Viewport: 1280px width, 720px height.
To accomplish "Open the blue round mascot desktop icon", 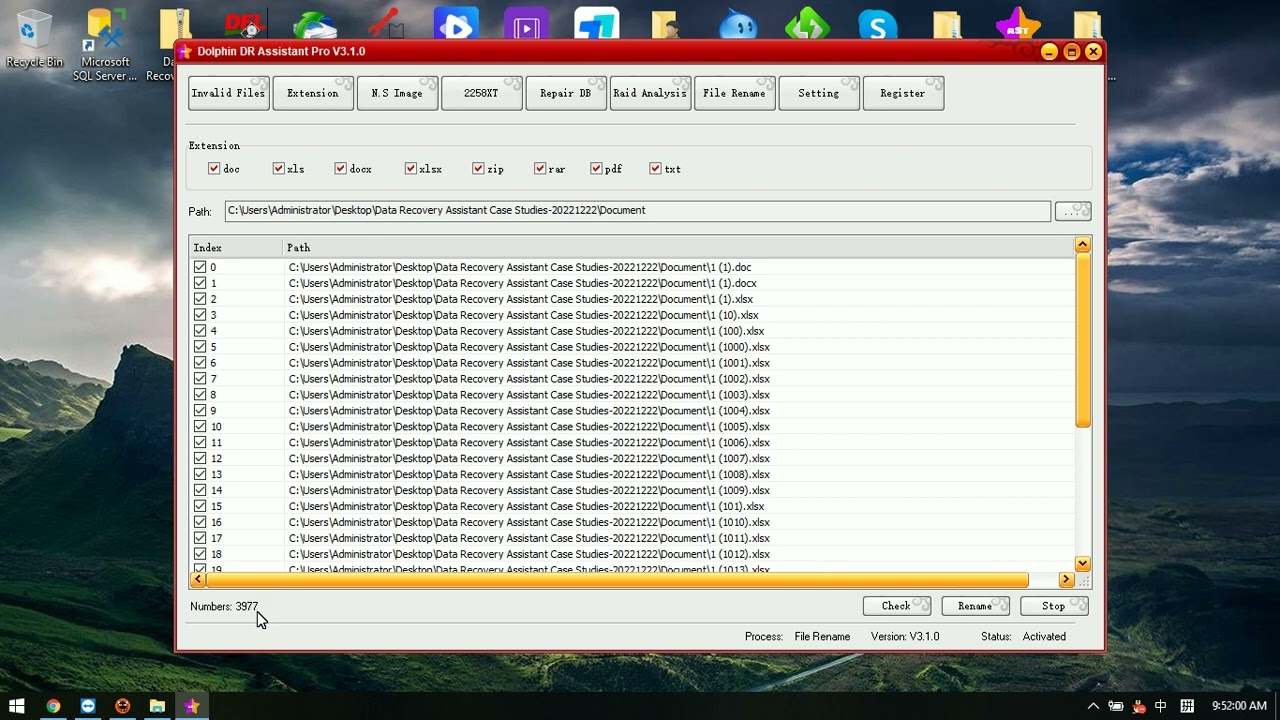I will (x=738, y=24).
